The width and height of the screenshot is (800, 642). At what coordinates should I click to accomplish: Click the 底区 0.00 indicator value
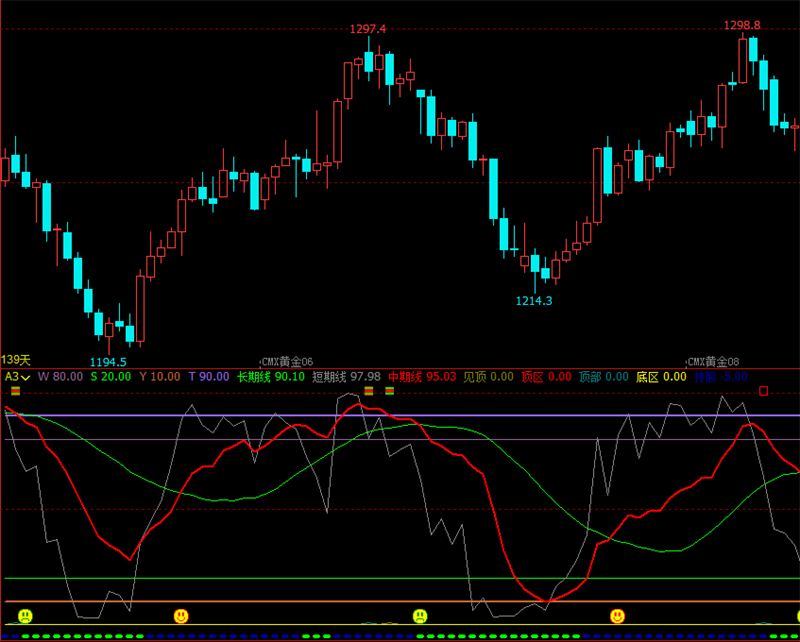(661, 377)
